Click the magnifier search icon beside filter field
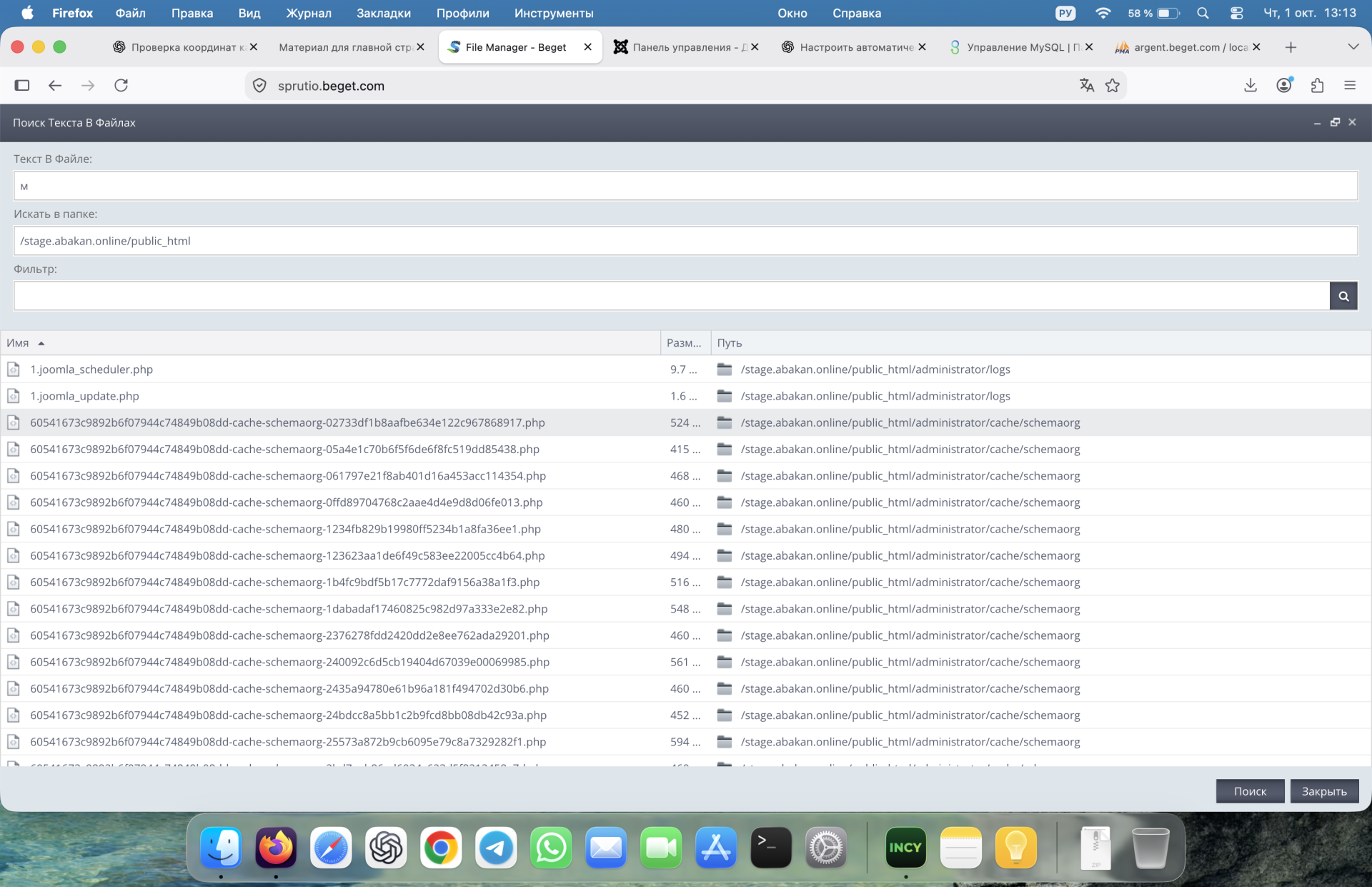 [1343, 296]
